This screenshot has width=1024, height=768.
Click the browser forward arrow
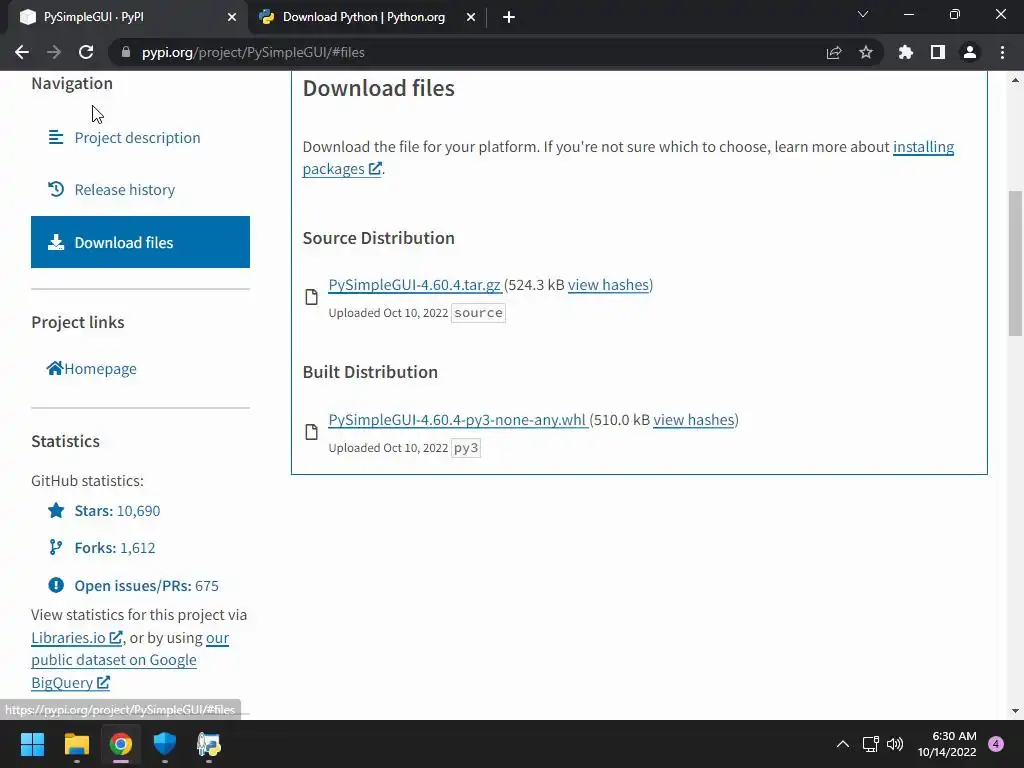tap(54, 52)
